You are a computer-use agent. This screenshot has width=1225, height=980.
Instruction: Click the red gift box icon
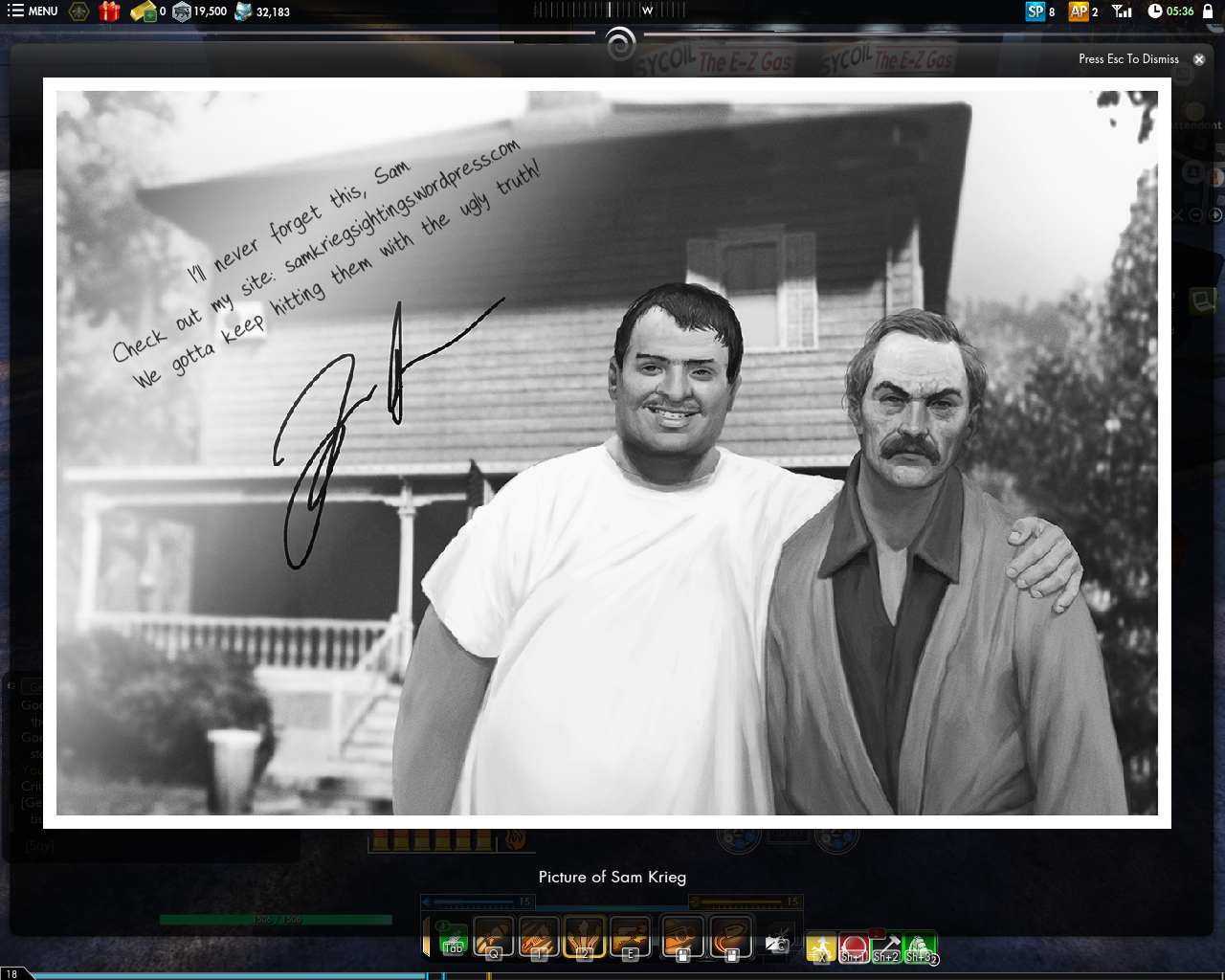tap(110, 11)
